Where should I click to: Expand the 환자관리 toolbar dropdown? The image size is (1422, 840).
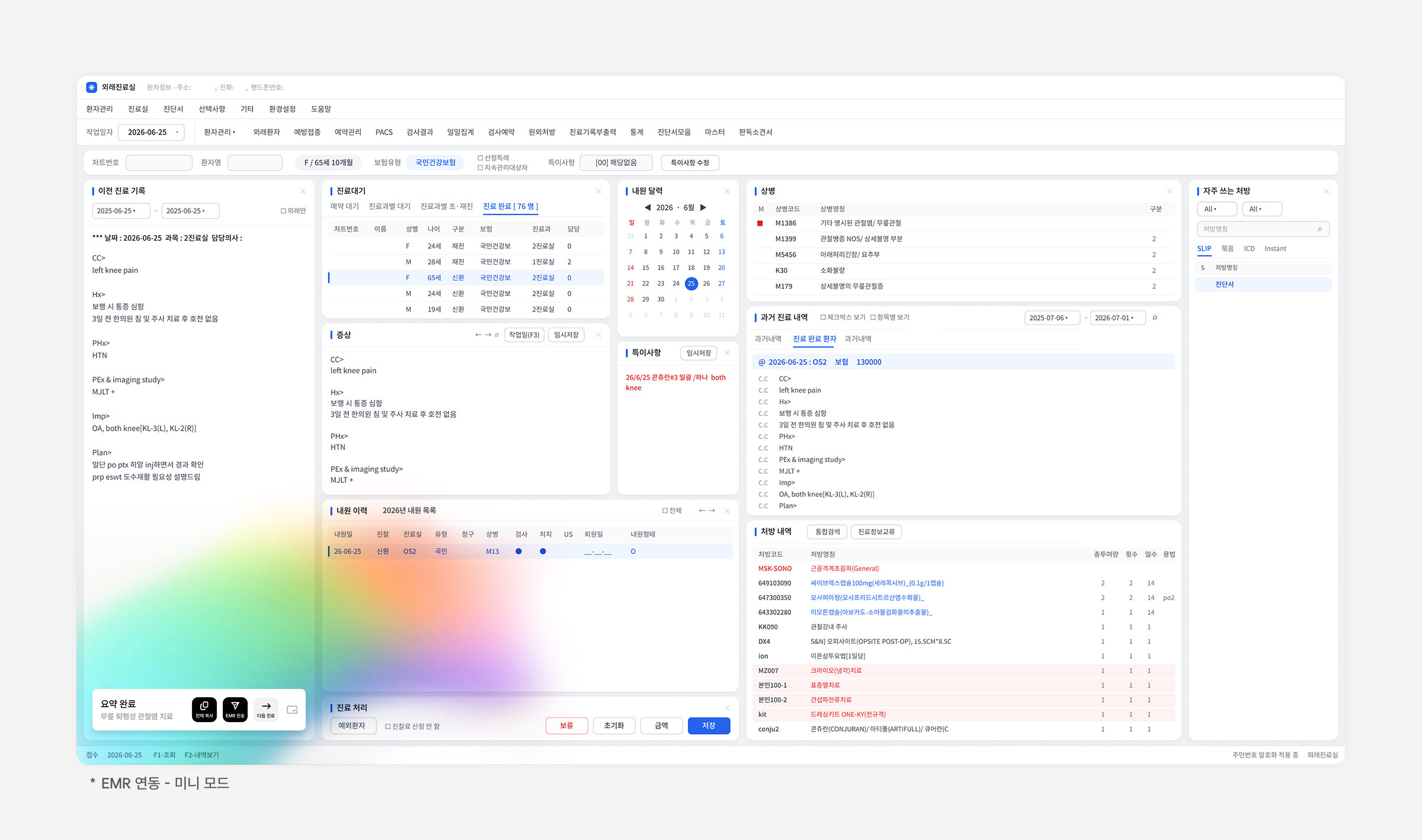coord(219,132)
